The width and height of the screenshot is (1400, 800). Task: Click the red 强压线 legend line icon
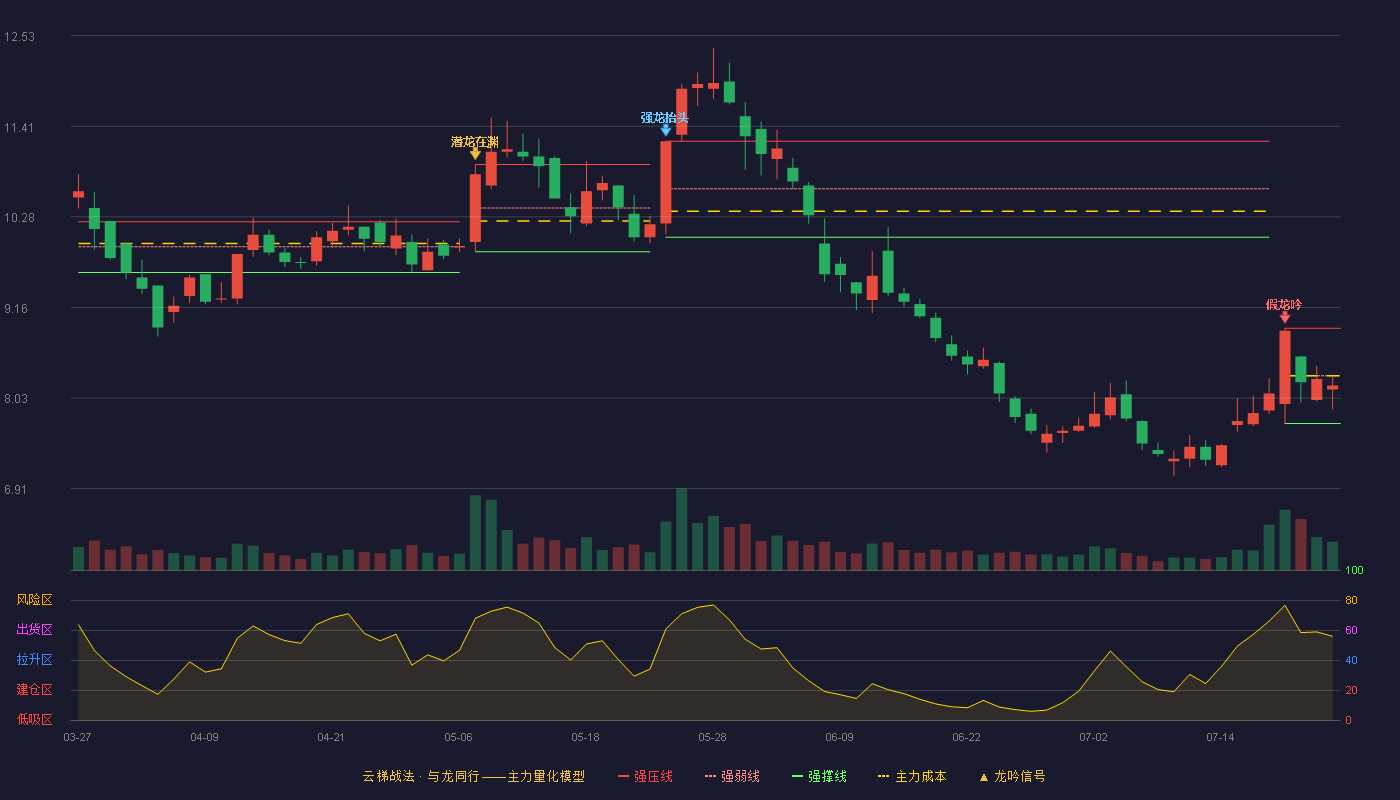(623, 777)
